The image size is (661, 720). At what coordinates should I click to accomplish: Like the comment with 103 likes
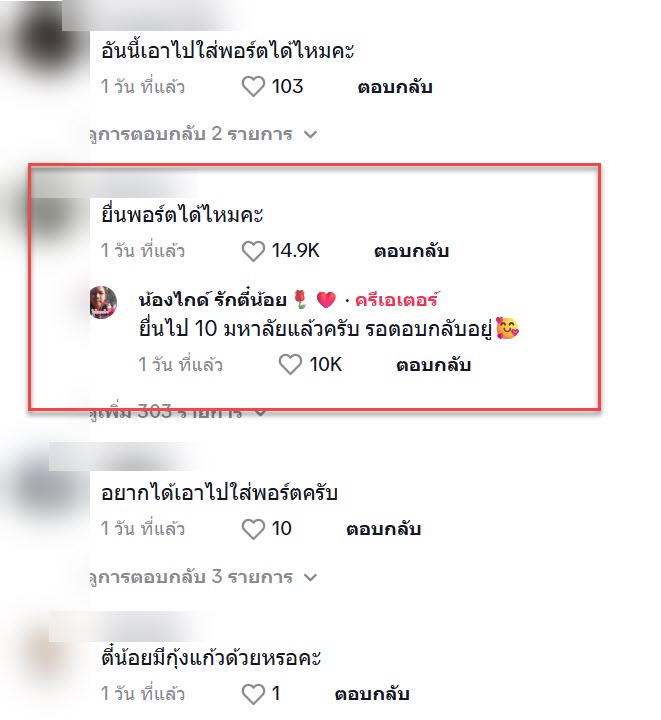(253, 86)
